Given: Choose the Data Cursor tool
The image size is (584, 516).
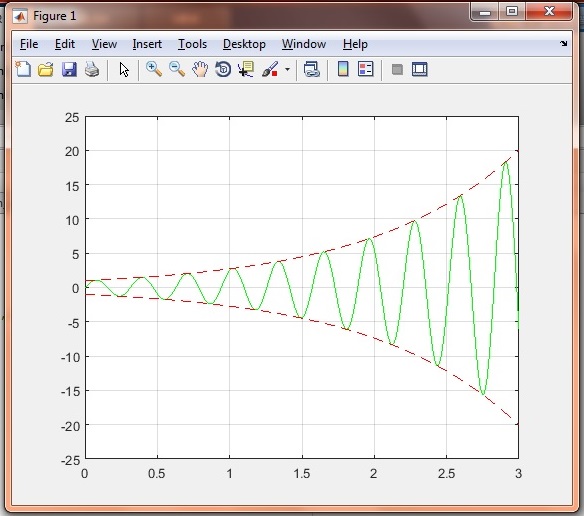Looking at the screenshot, I should click(246, 70).
